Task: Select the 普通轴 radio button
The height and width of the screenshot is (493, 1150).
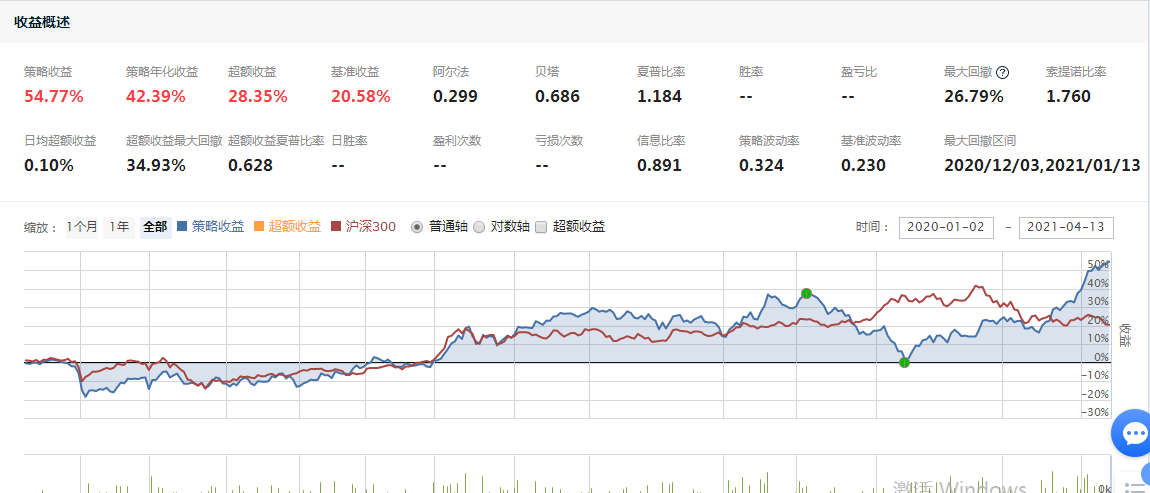Action: tap(418, 227)
